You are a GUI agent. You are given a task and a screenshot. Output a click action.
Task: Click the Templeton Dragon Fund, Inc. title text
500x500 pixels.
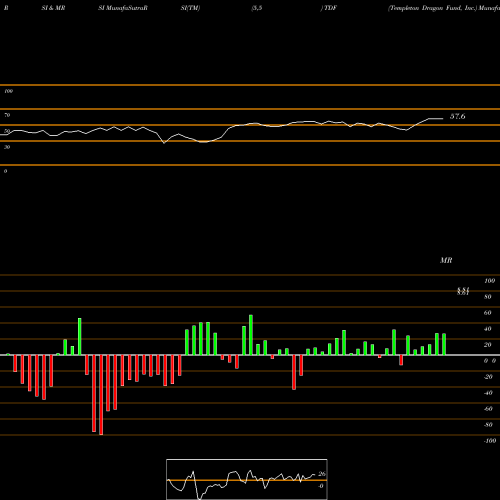click(433, 8)
